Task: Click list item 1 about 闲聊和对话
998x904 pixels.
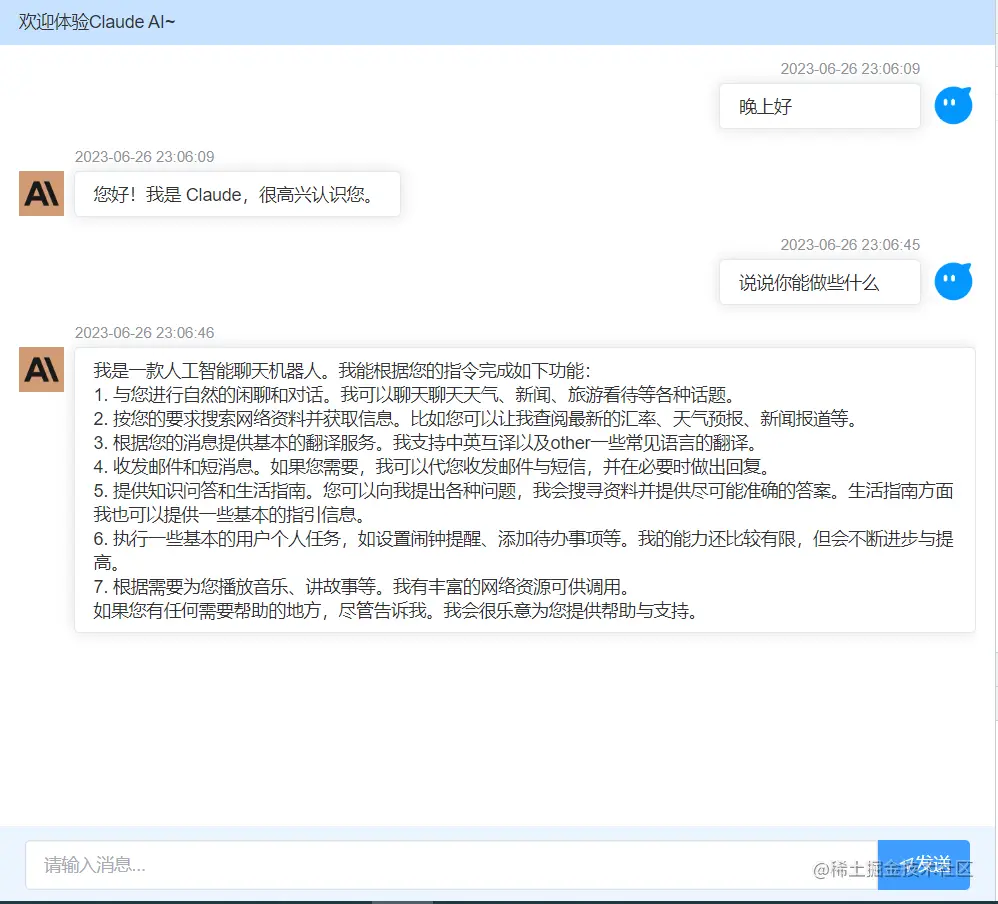Action: pyautogui.click(x=414, y=395)
